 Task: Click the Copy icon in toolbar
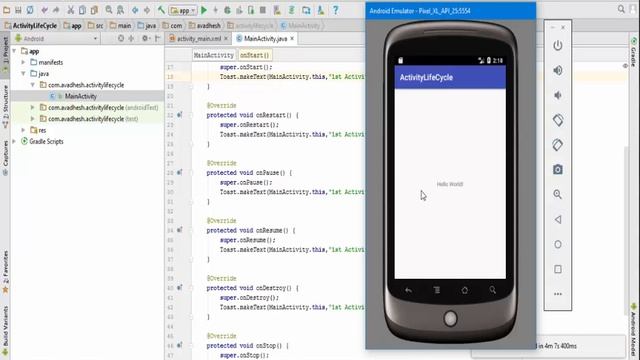[x=82, y=10]
